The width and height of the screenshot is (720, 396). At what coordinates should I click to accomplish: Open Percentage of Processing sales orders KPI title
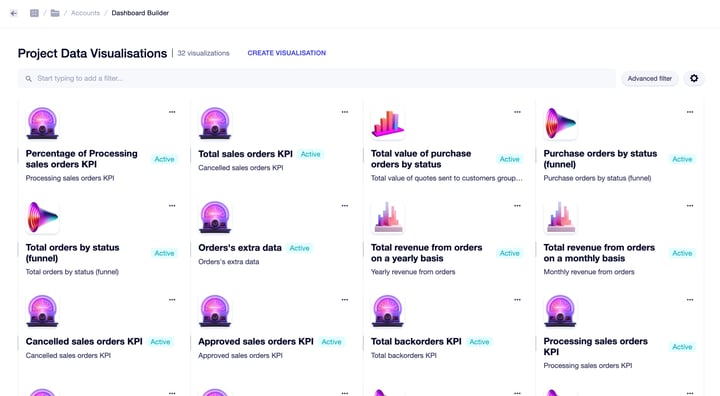82,159
